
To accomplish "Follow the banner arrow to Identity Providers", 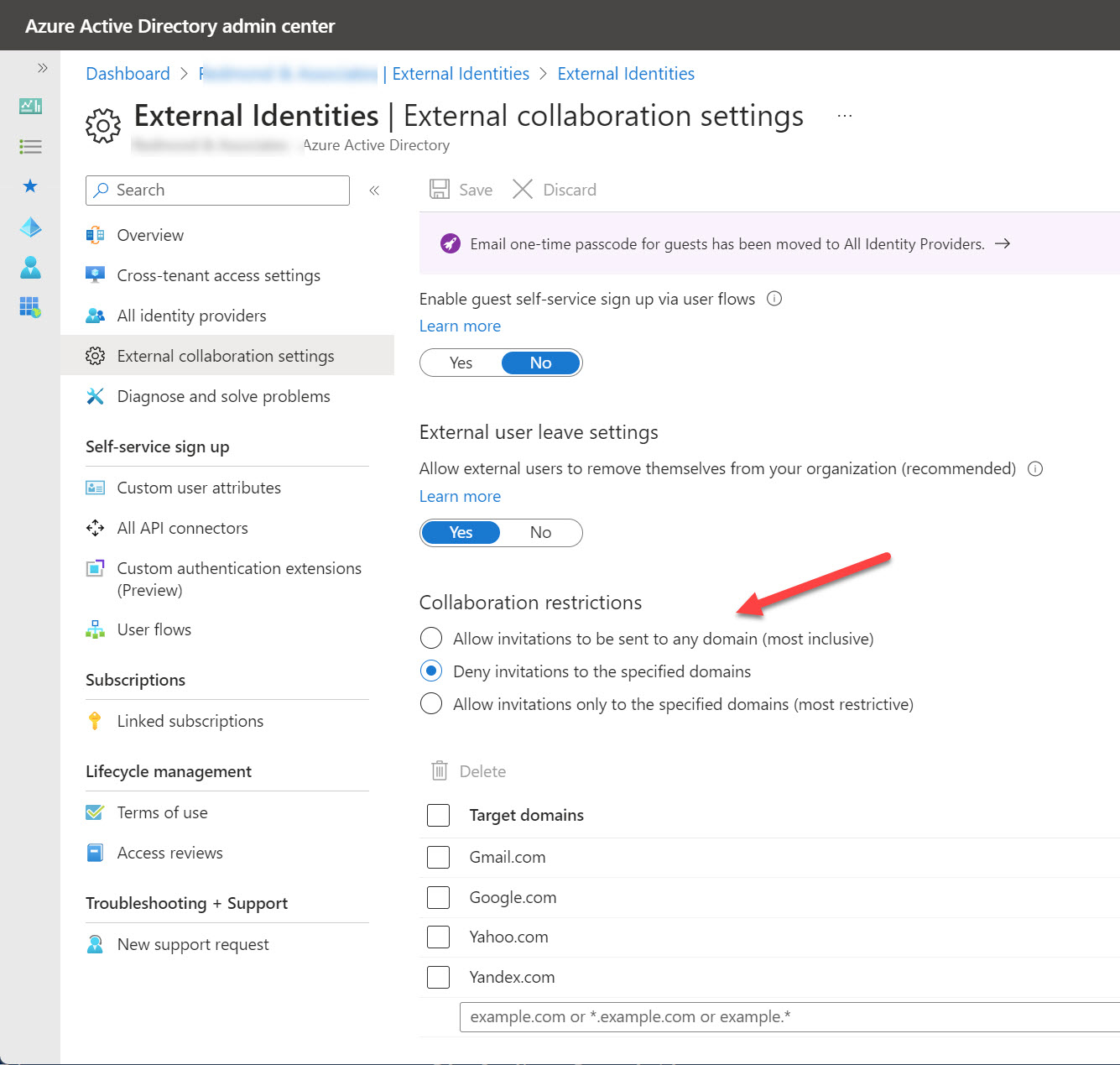I will [1003, 244].
